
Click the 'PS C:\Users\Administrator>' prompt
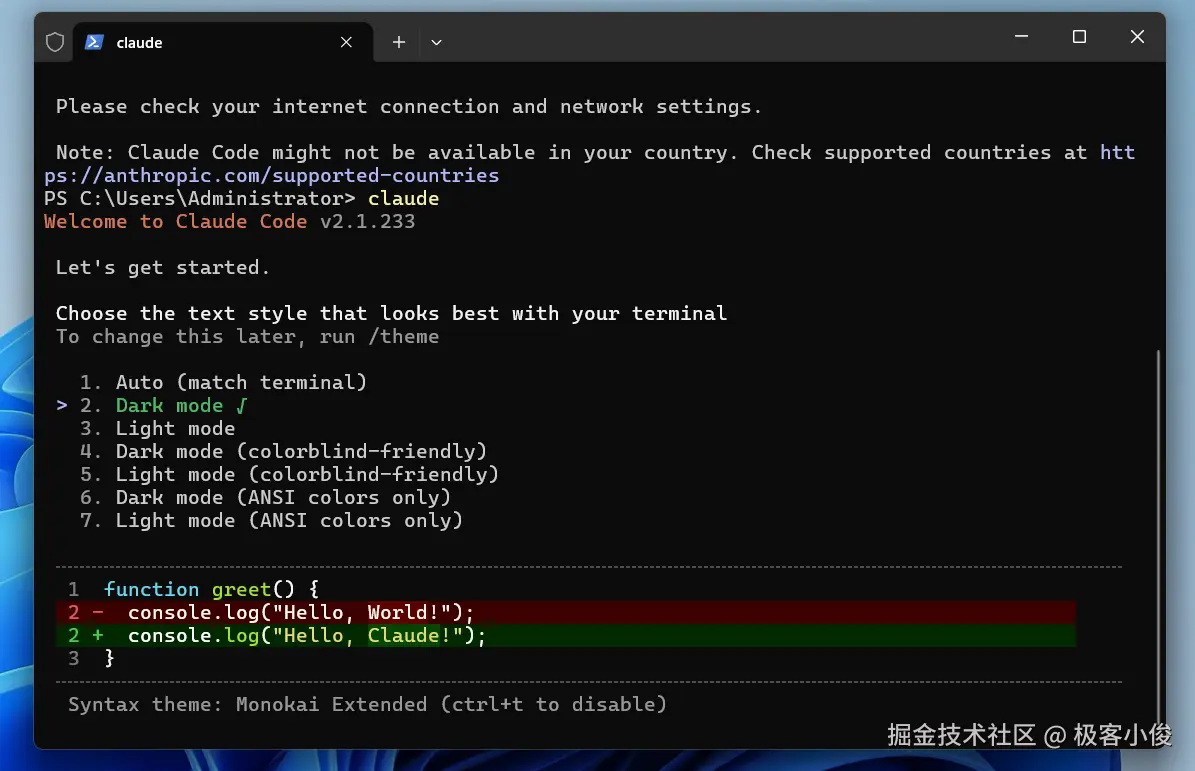click(x=200, y=199)
